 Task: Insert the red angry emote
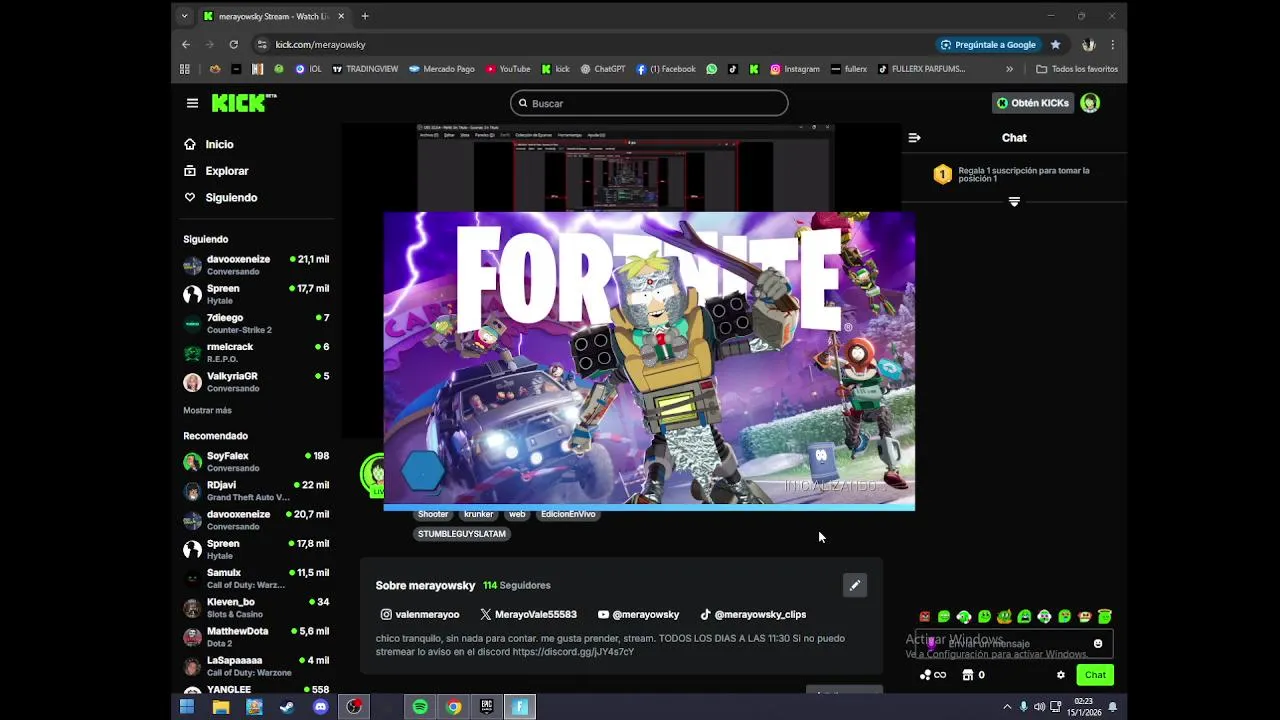pos(924,617)
